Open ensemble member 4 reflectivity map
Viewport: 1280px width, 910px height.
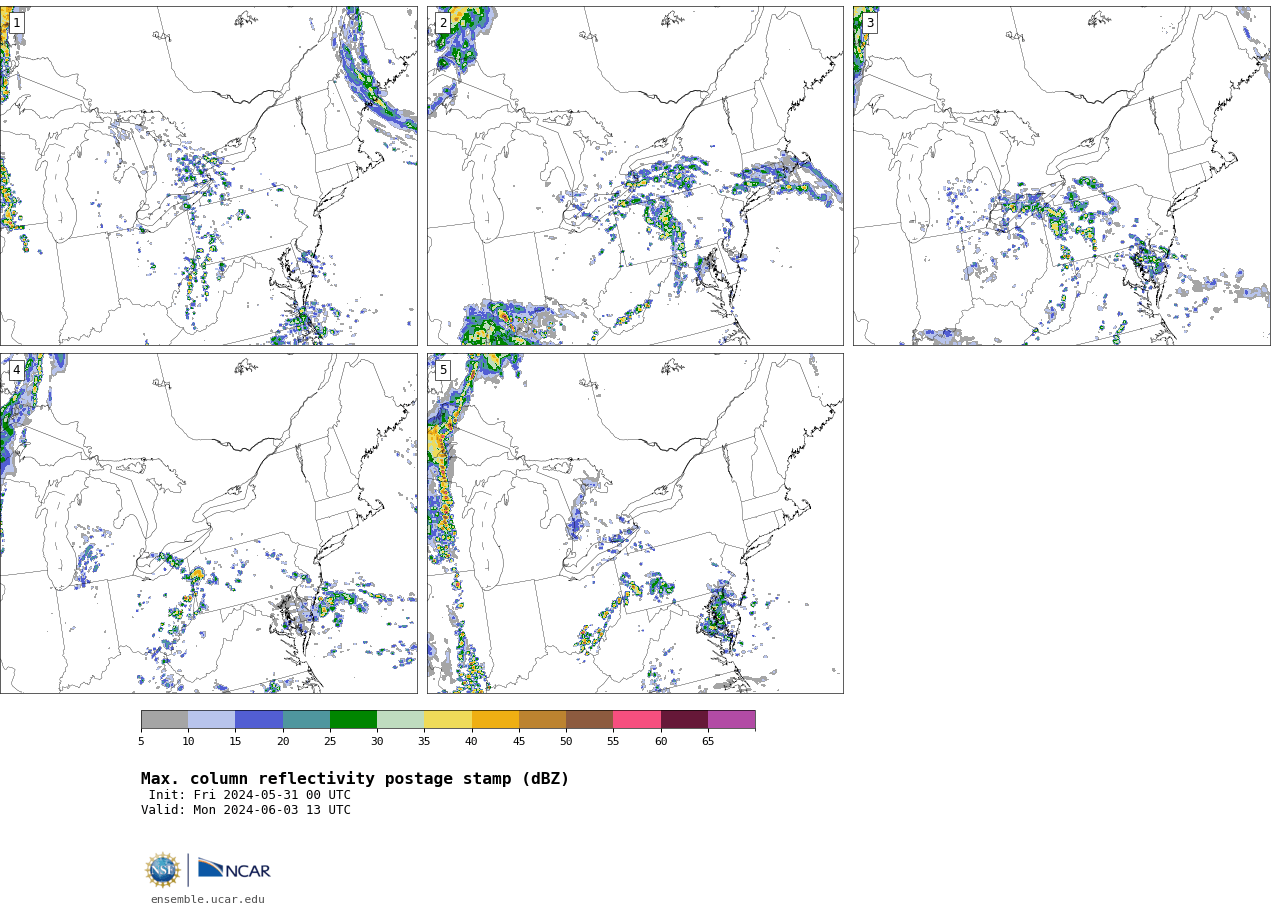208,523
